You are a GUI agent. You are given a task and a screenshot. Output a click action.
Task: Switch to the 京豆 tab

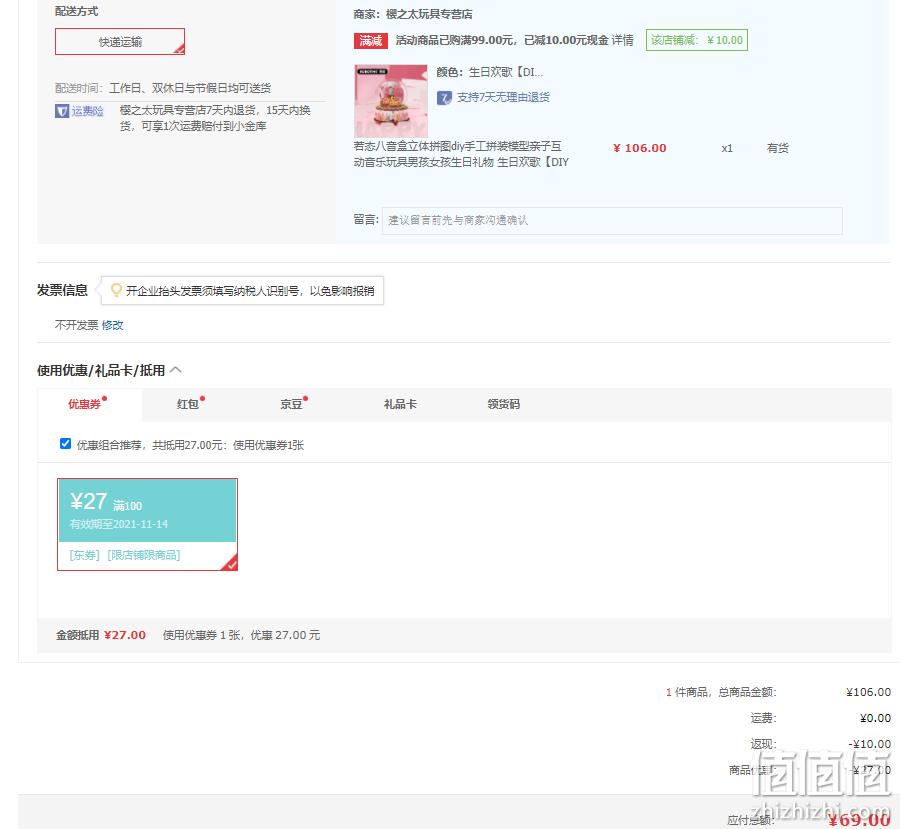pyautogui.click(x=294, y=404)
